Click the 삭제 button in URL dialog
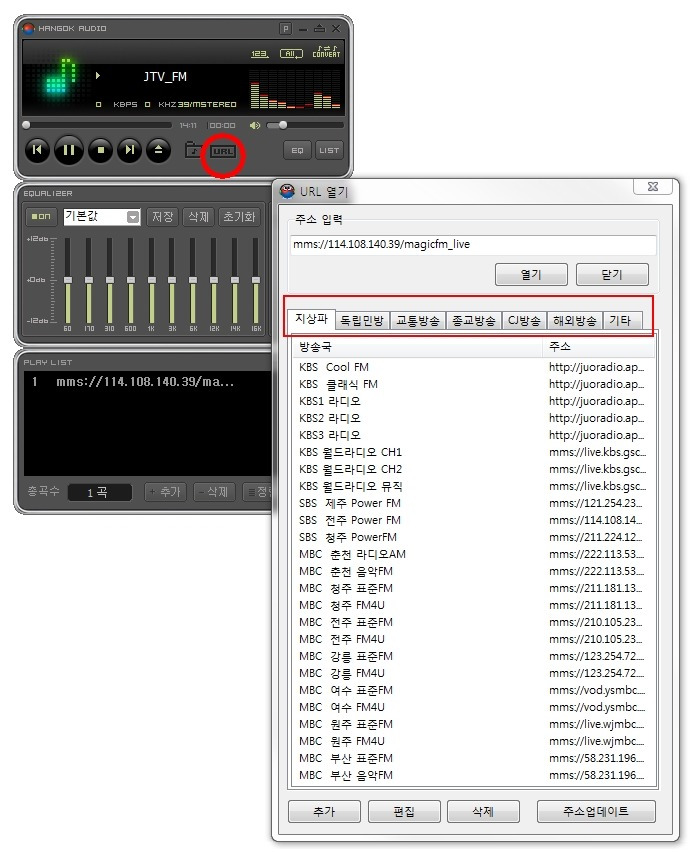The height and width of the screenshot is (852, 693). pos(483,811)
